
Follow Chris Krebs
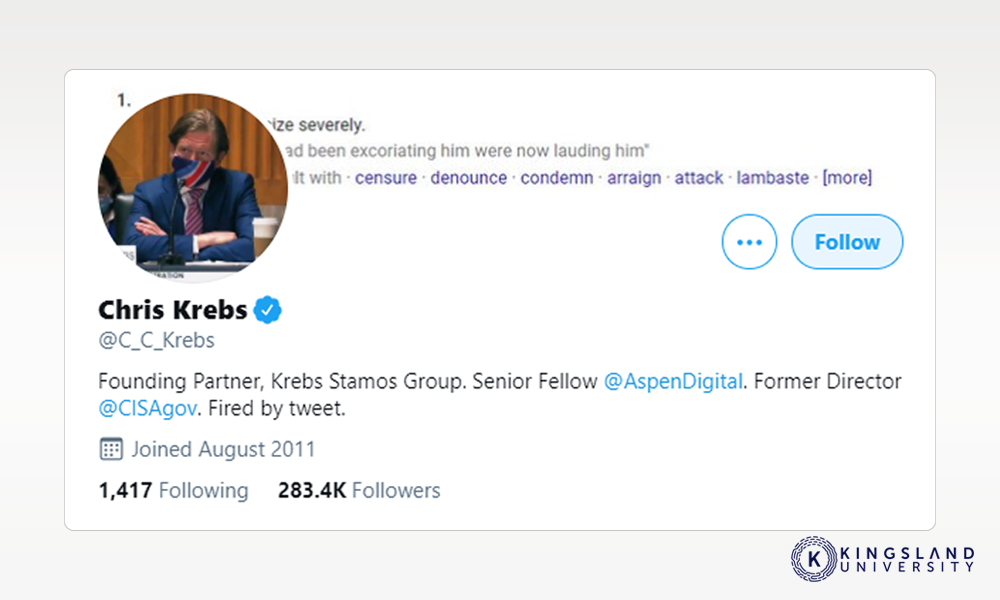tap(847, 242)
